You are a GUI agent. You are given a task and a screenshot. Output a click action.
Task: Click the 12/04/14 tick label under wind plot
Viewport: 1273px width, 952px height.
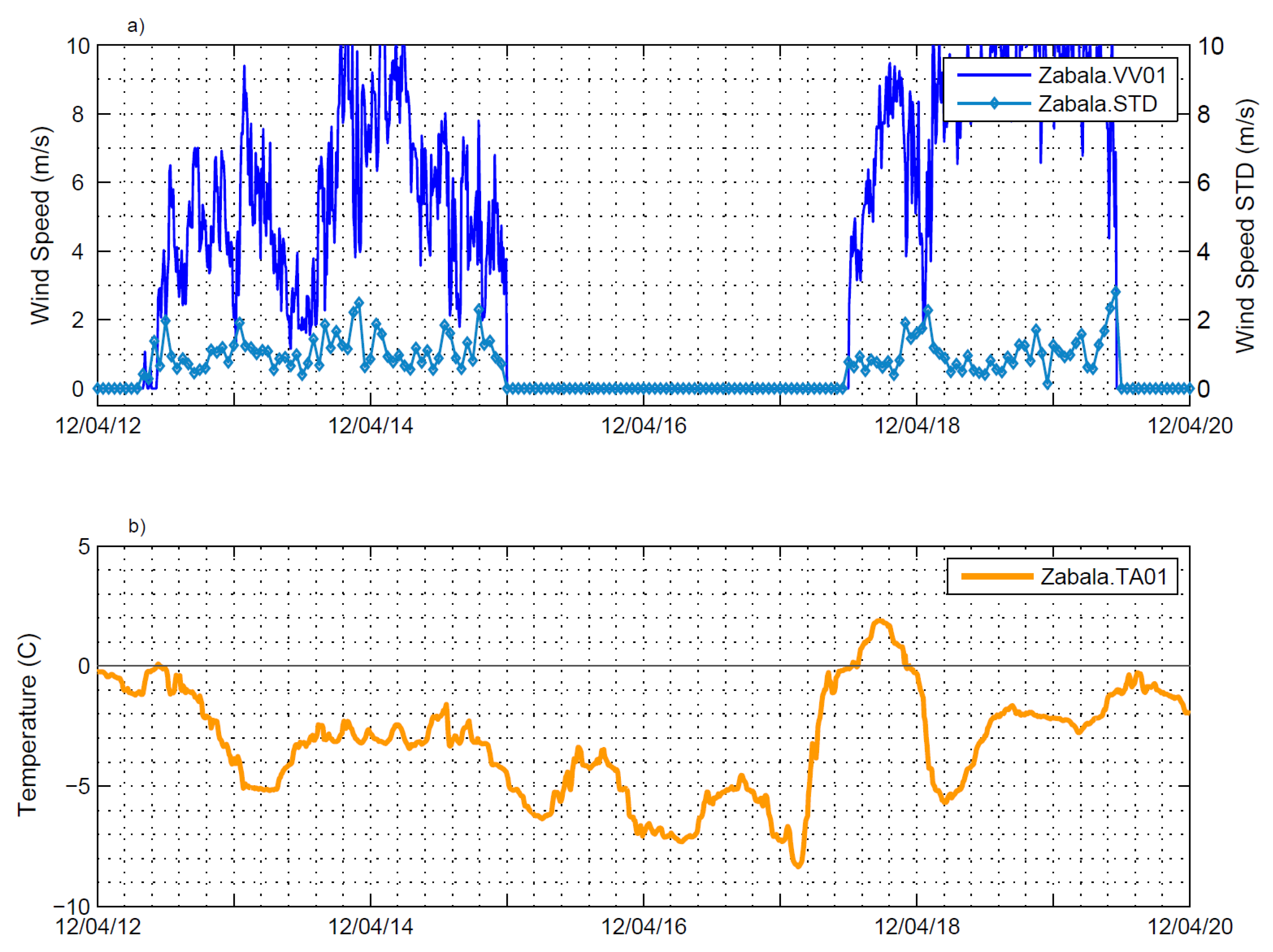[371, 426]
